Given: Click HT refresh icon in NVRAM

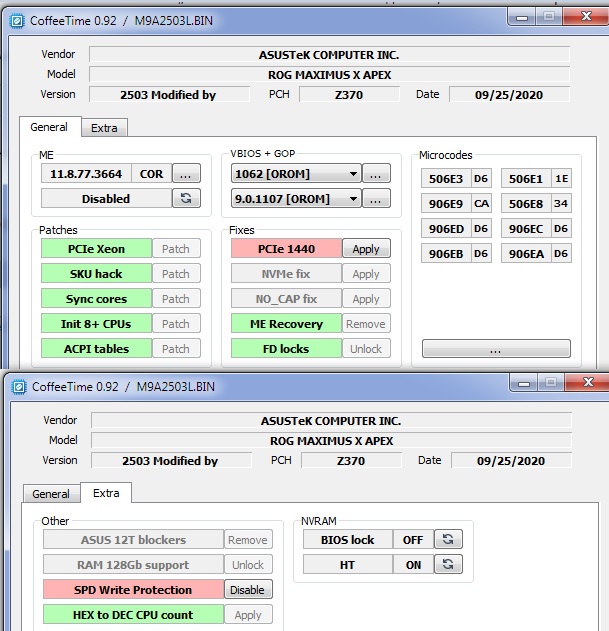Looking at the screenshot, I should (448, 564).
